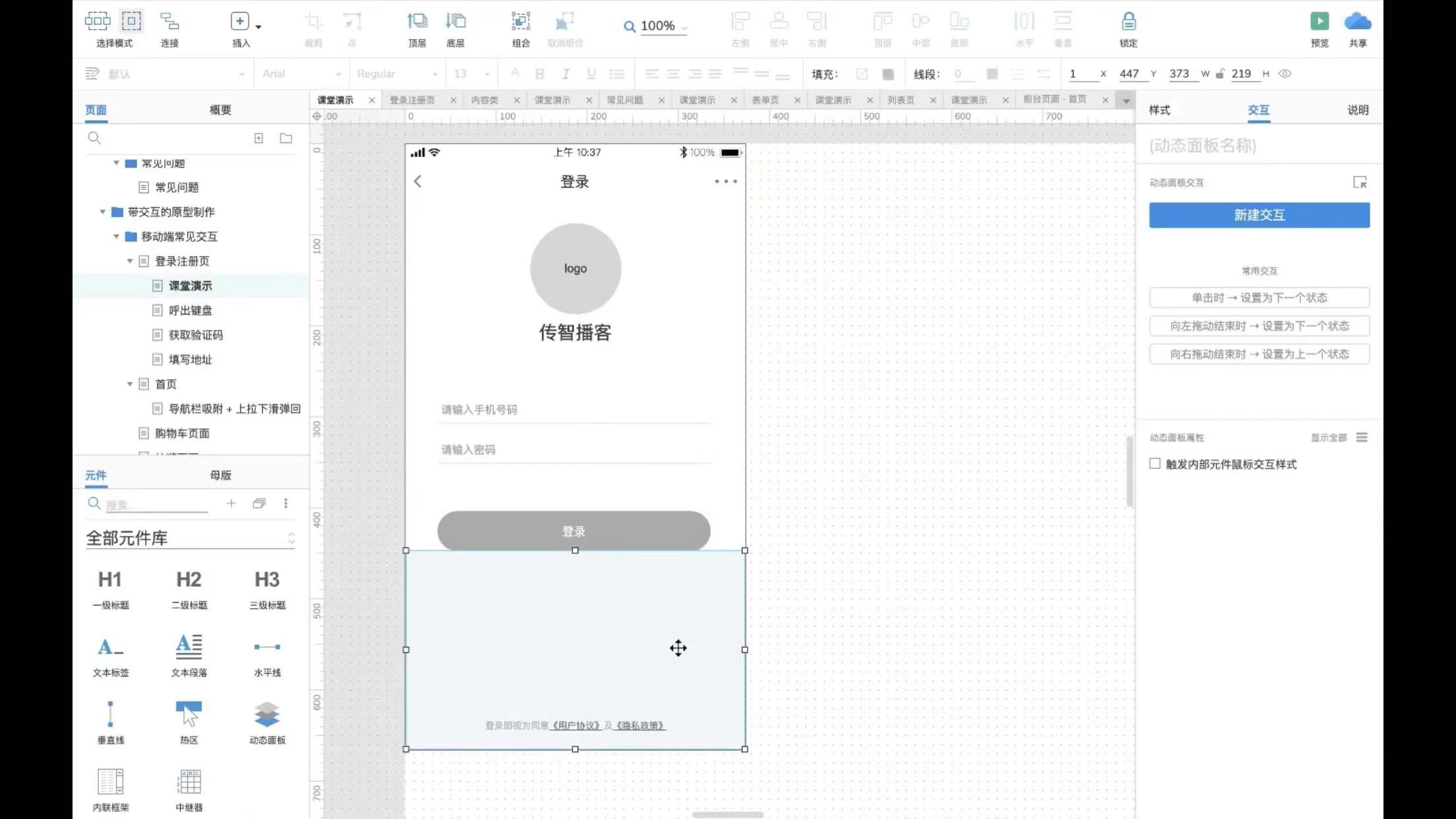
Task: Open the Insert (插入) dropdown arrow
Action: tap(258, 27)
